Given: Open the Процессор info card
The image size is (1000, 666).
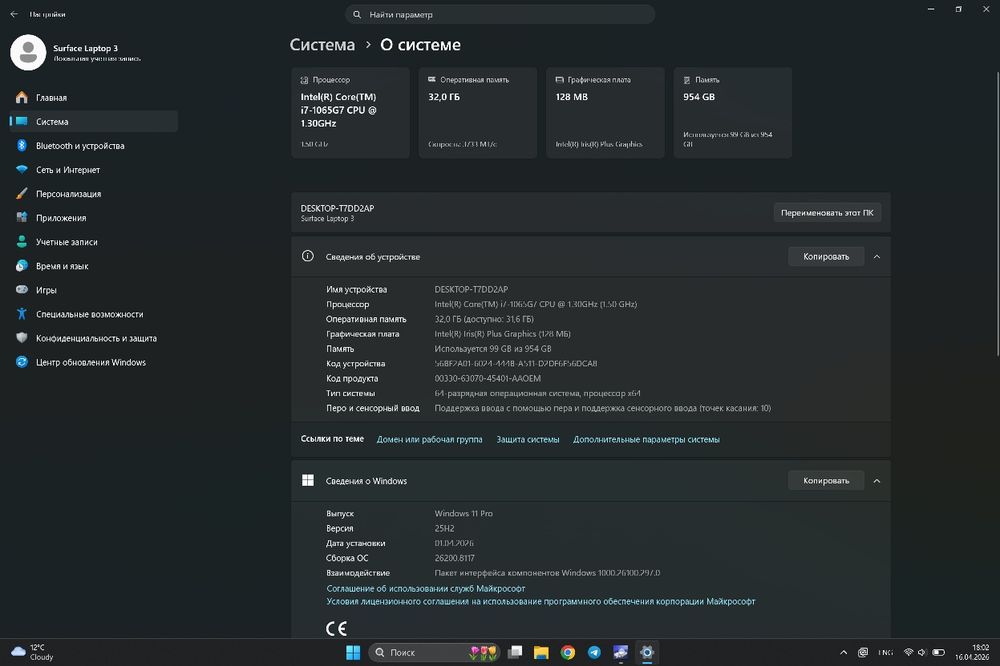Looking at the screenshot, I should [350, 112].
